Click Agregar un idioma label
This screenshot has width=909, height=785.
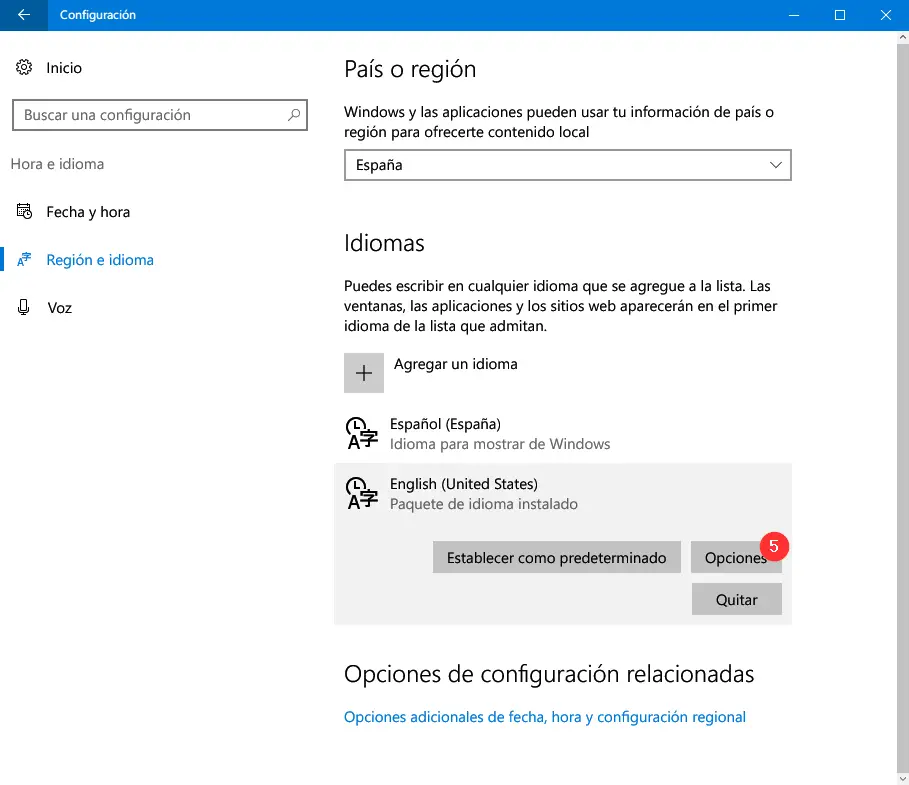456,364
